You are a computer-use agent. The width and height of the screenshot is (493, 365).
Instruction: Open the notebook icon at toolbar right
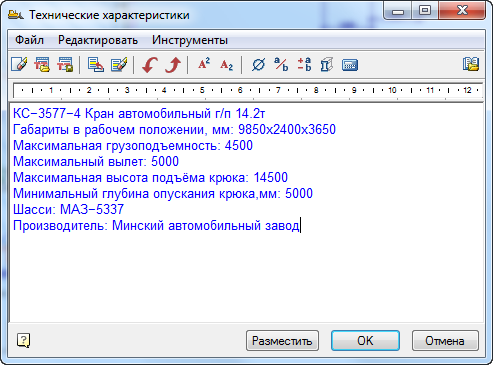pos(471,64)
